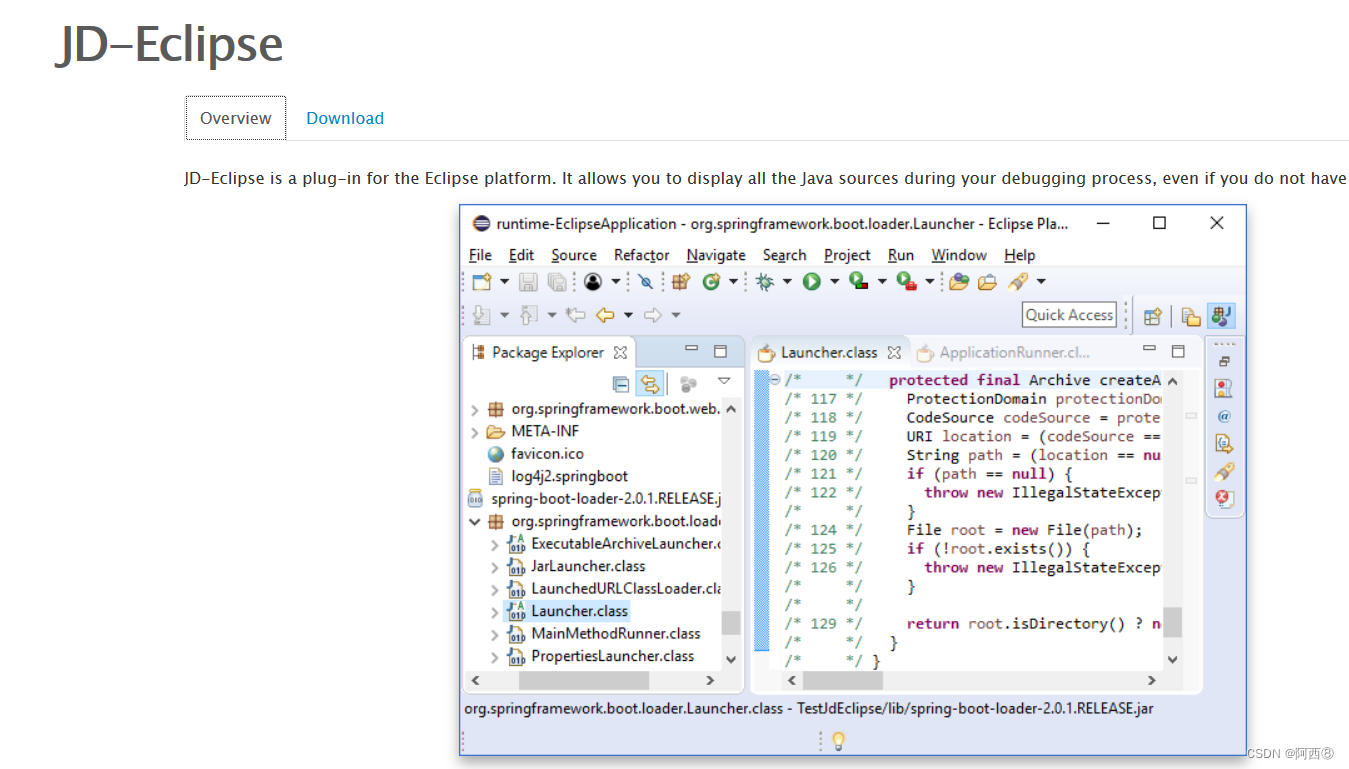Collapse the org.springframework.boot.loader package

476,520
